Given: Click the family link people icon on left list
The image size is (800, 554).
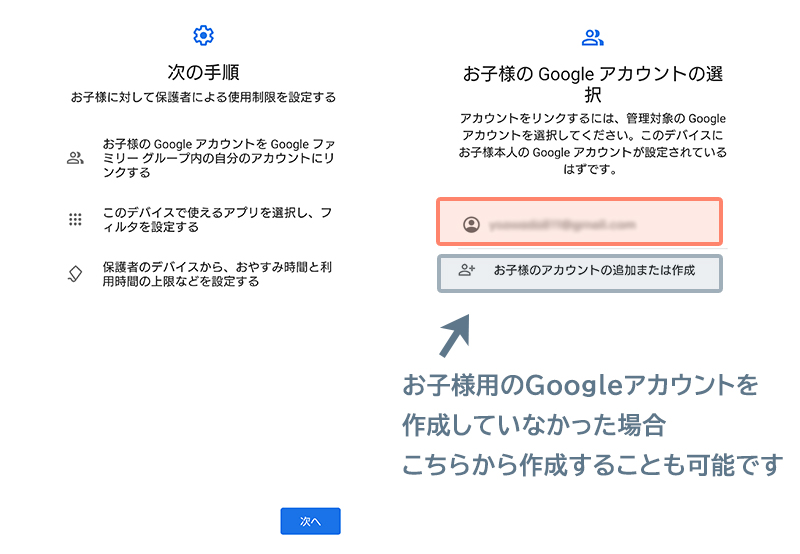Looking at the screenshot, I should (75, 158).
